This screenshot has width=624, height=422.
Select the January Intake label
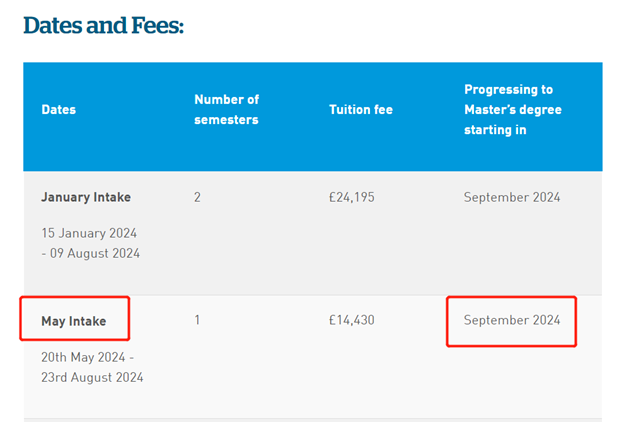[86, 197]
